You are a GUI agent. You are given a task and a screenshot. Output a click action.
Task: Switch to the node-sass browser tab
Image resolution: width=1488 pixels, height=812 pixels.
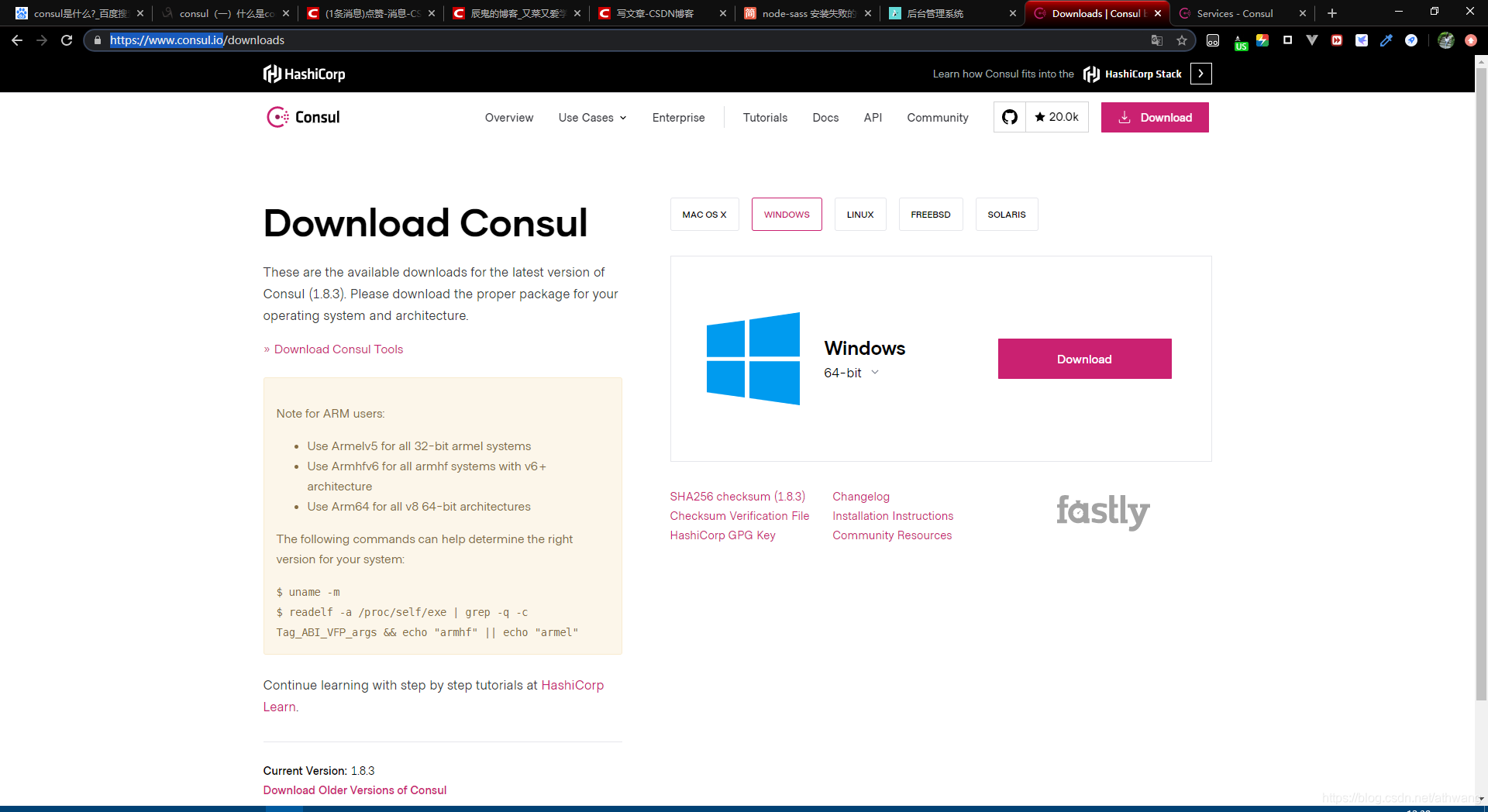[806, 13]
